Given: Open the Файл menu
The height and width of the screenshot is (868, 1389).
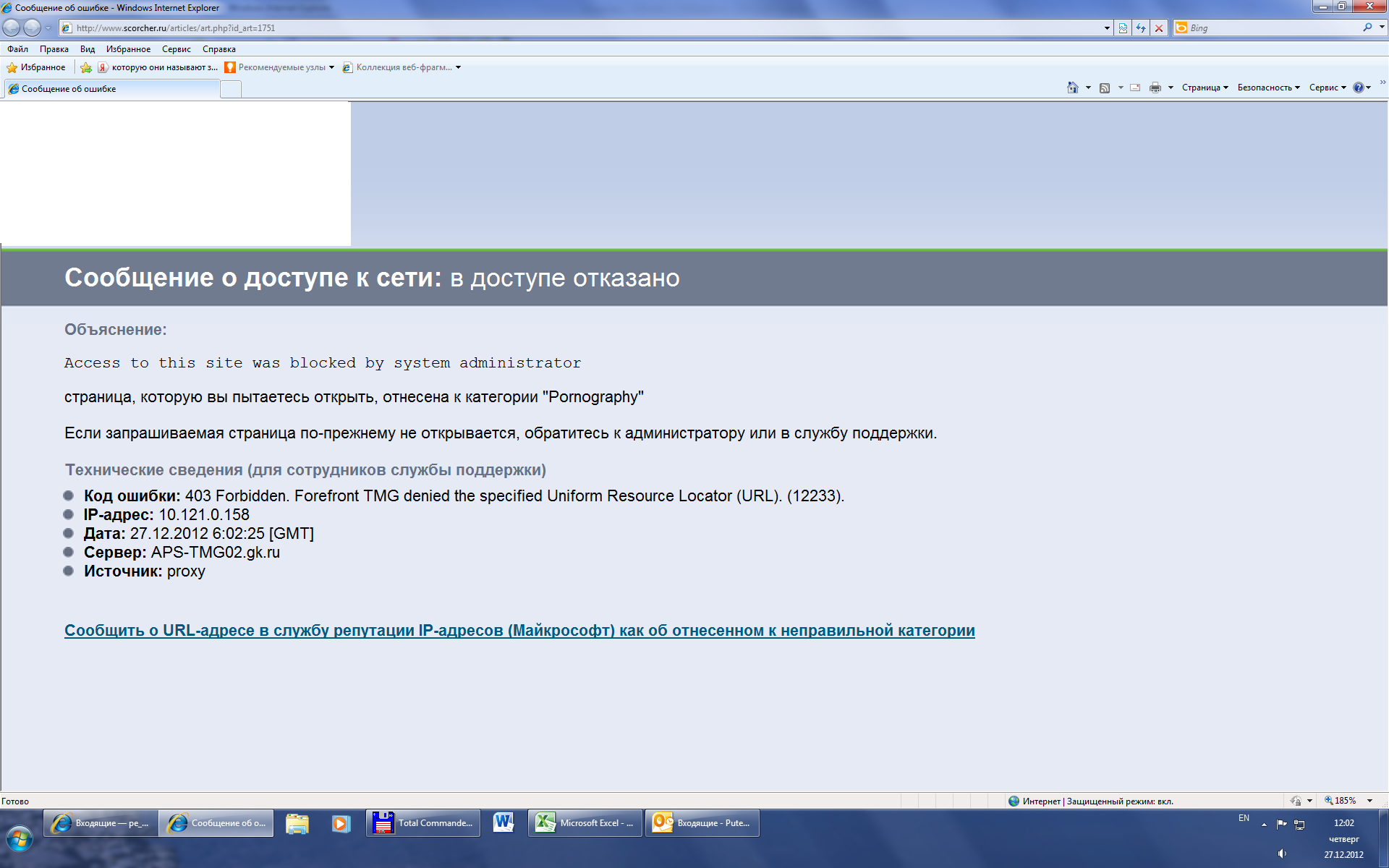Looking at the screenshot, I should (17, 49).
